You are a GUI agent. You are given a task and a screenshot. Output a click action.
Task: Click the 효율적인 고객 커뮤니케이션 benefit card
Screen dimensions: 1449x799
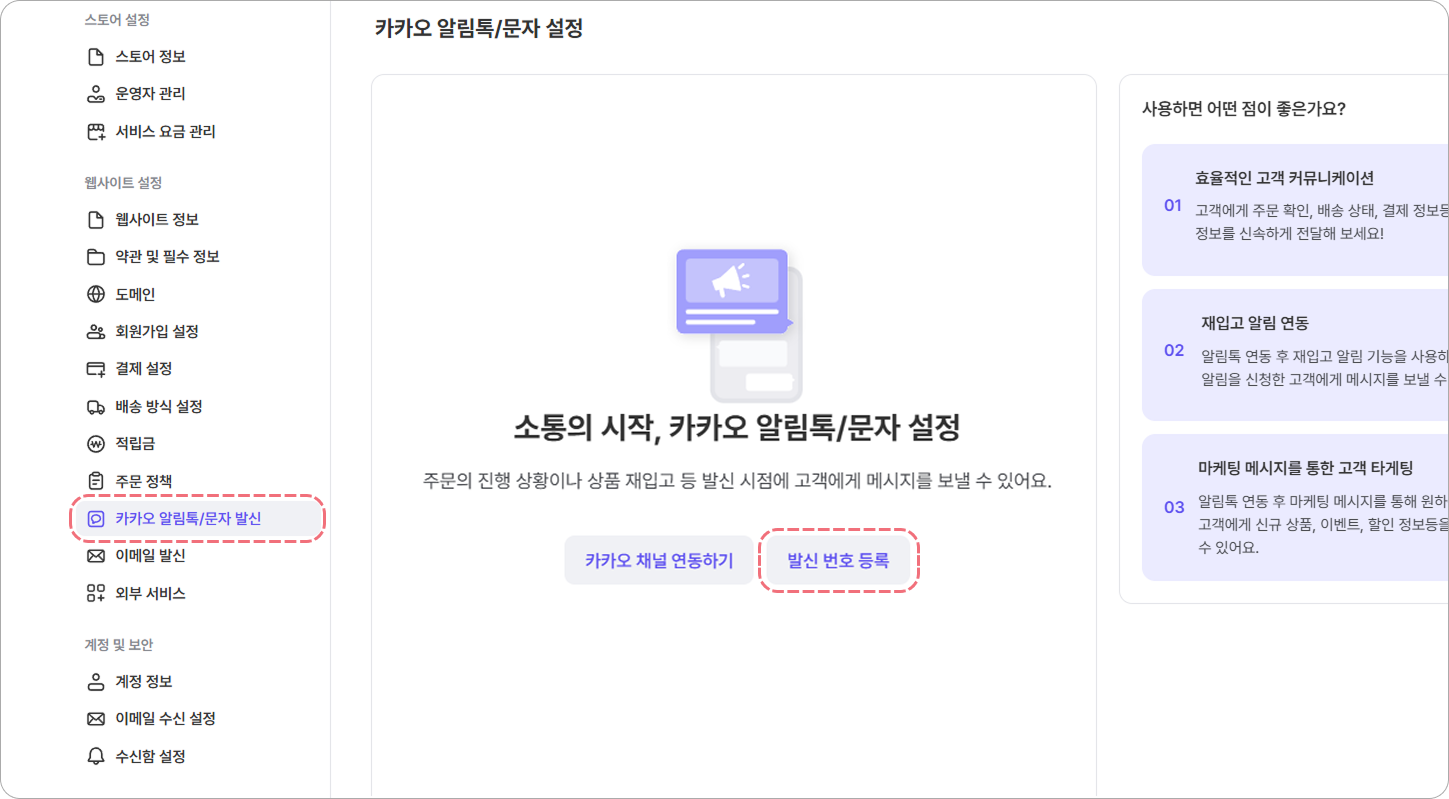tap(1295, 210)
